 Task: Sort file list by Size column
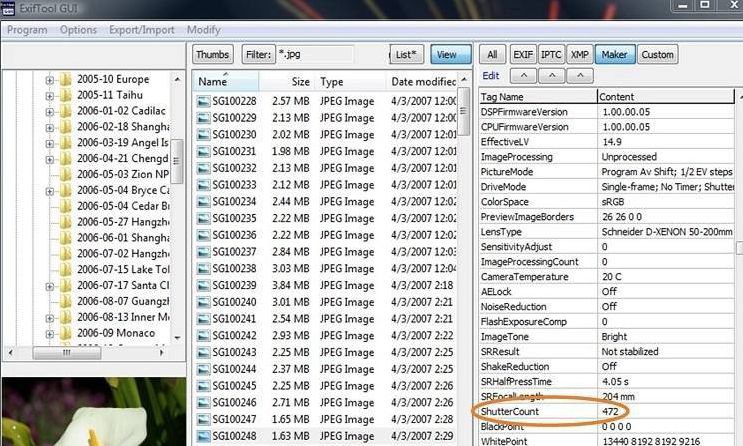287,82
